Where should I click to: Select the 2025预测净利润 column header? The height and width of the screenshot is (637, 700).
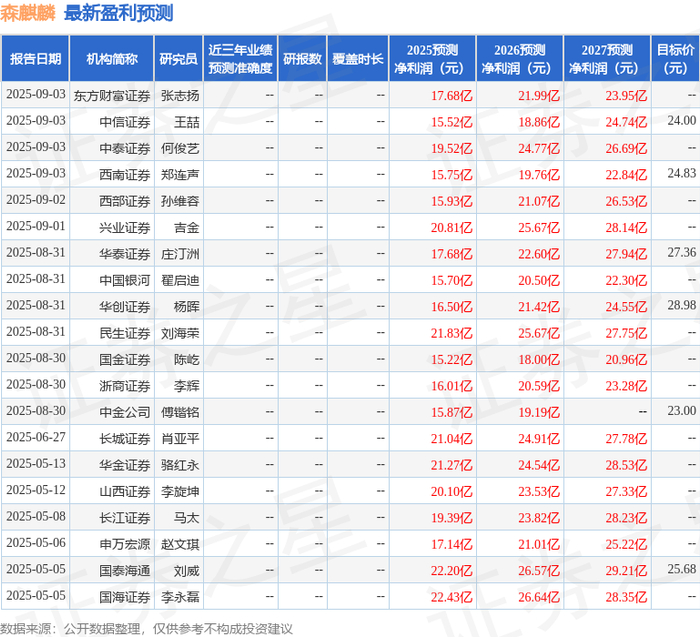433,59
